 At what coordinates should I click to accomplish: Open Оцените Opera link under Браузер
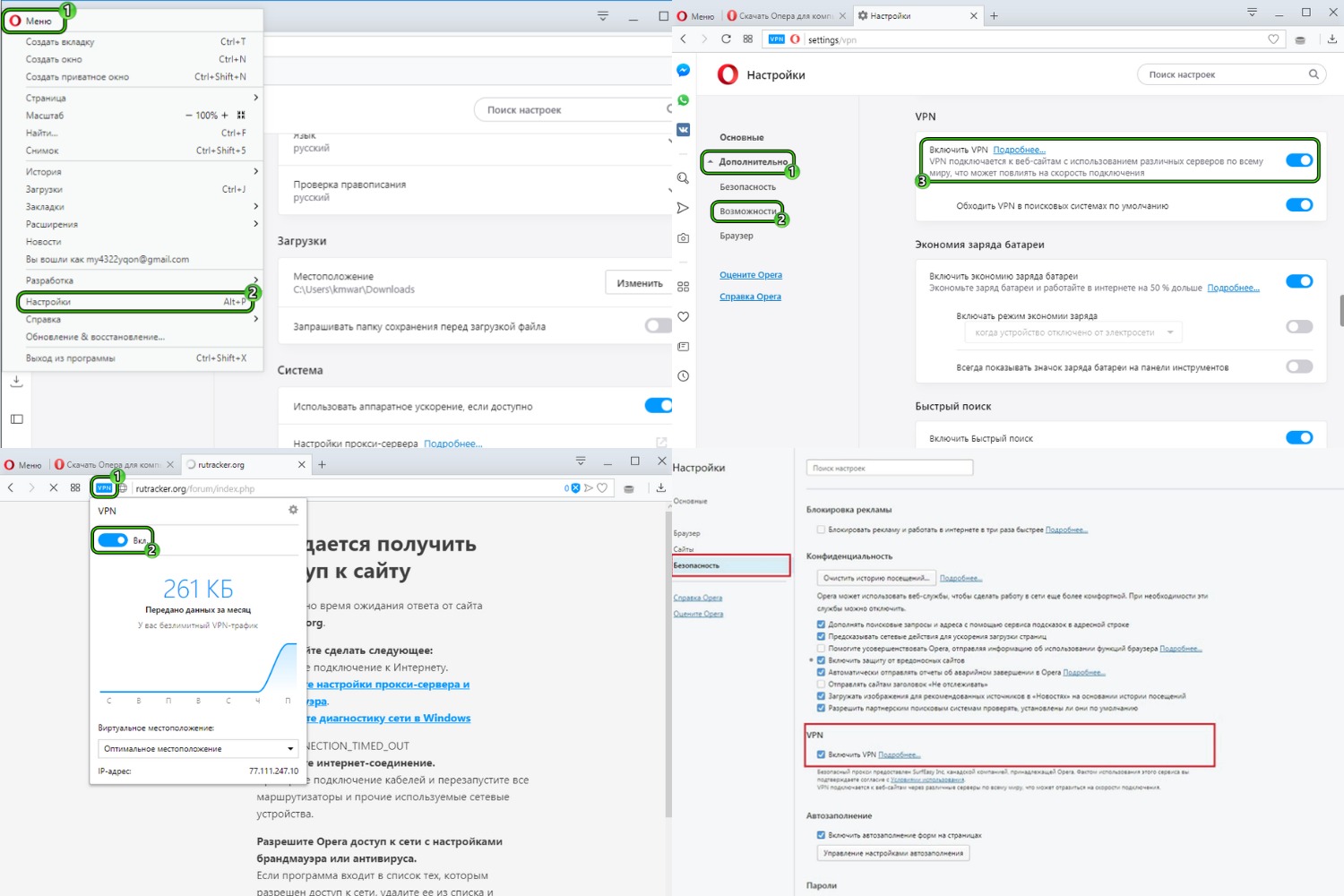751,275
